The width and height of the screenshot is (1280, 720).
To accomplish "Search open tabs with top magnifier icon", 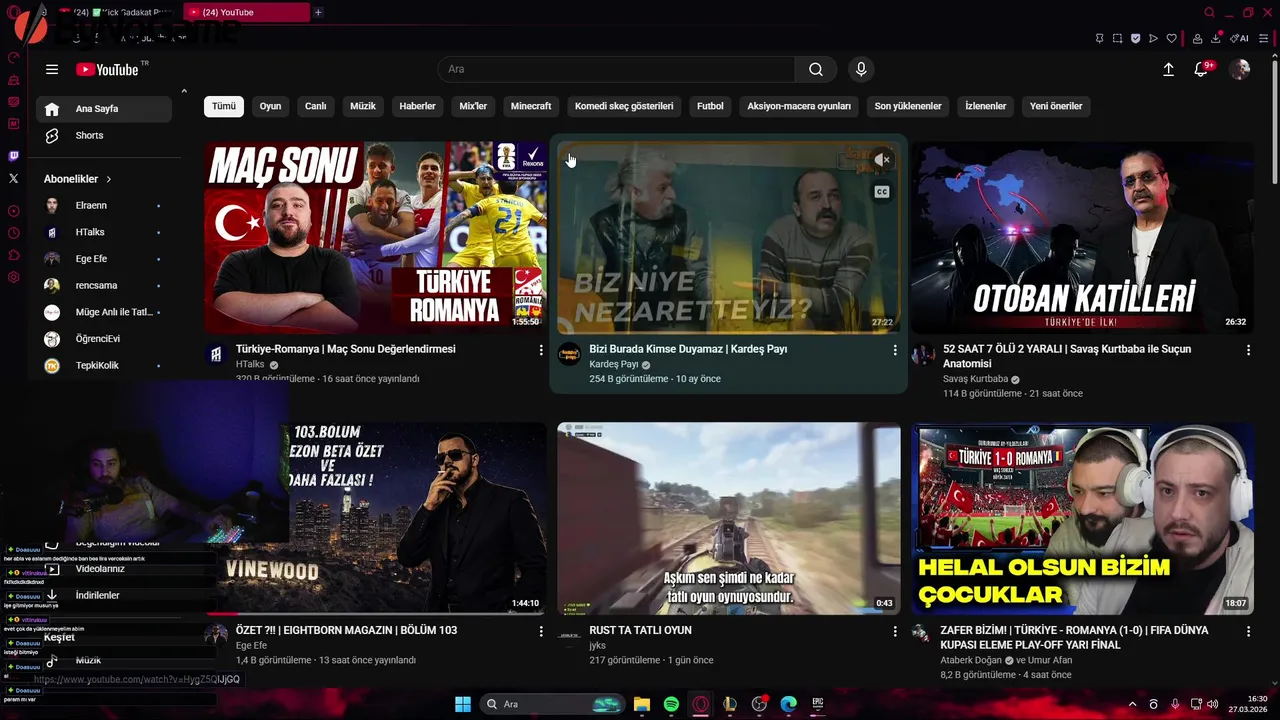I will tap(1209, 12).
